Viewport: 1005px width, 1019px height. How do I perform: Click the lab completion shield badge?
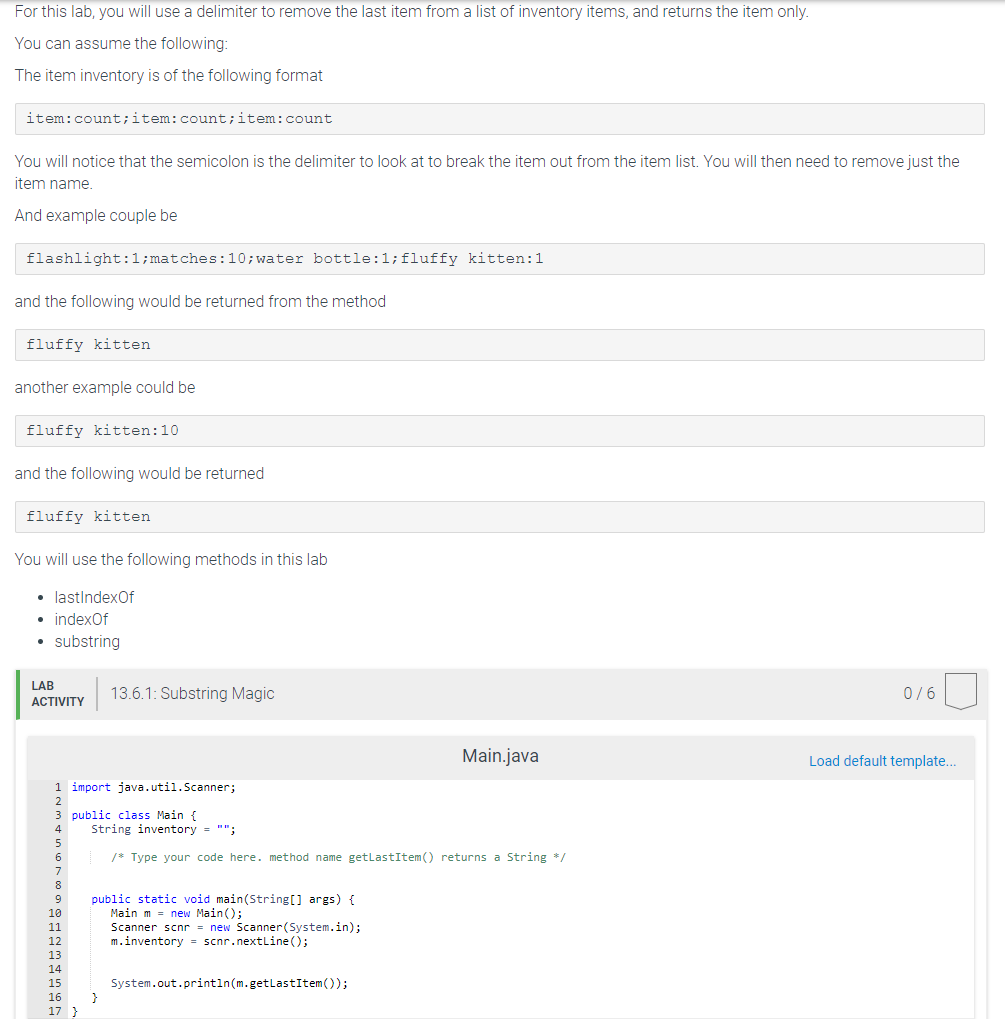click(x=960, y=692)
